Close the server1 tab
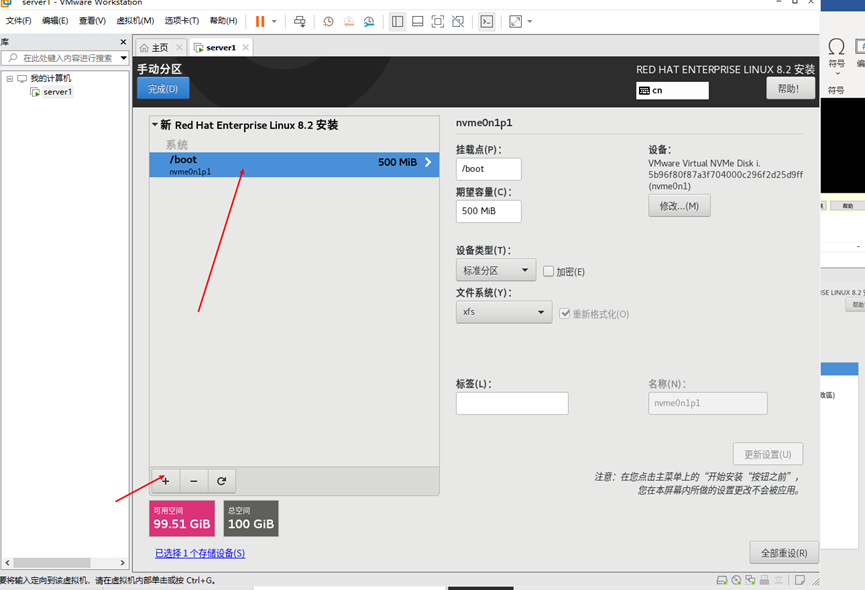 pos(245,47)
